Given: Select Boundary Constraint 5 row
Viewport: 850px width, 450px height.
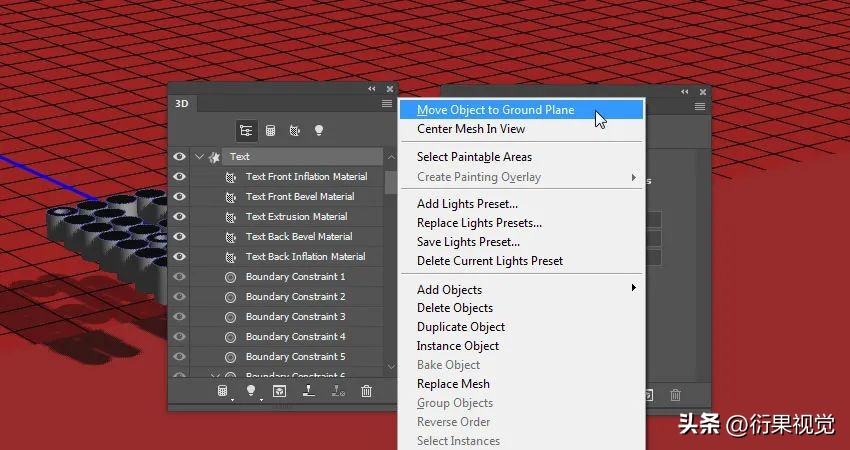Looking at the screenshot, I should coord(287,357).
